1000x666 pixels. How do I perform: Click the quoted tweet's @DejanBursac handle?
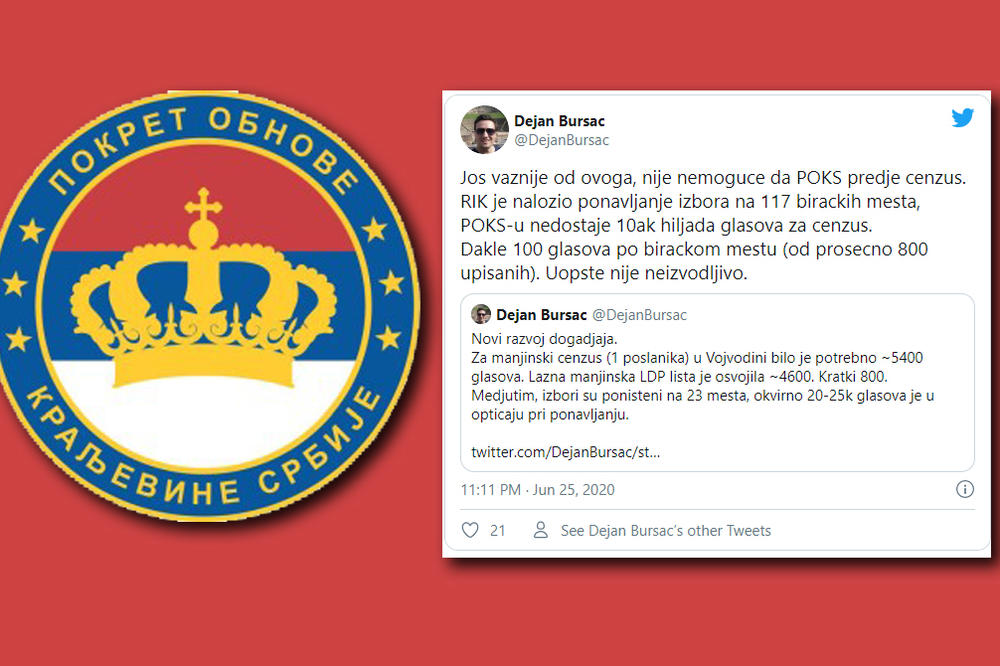pyautogui.click(x=642, y=314)
